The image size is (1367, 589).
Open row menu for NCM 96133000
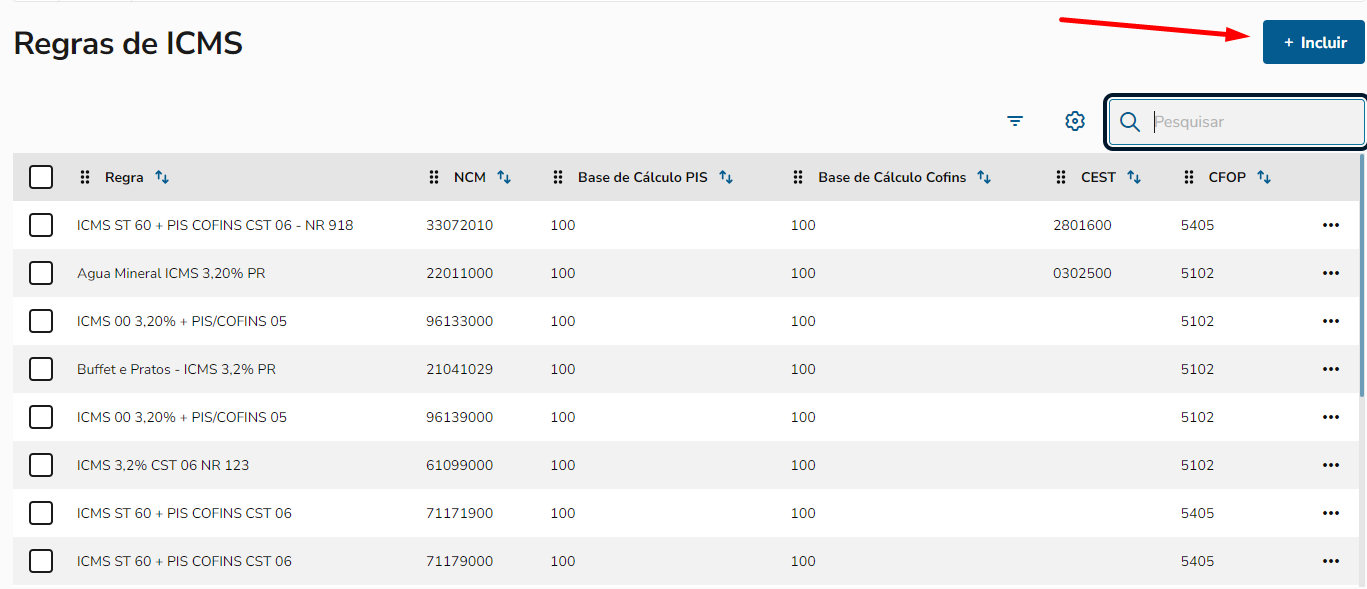1331,321
